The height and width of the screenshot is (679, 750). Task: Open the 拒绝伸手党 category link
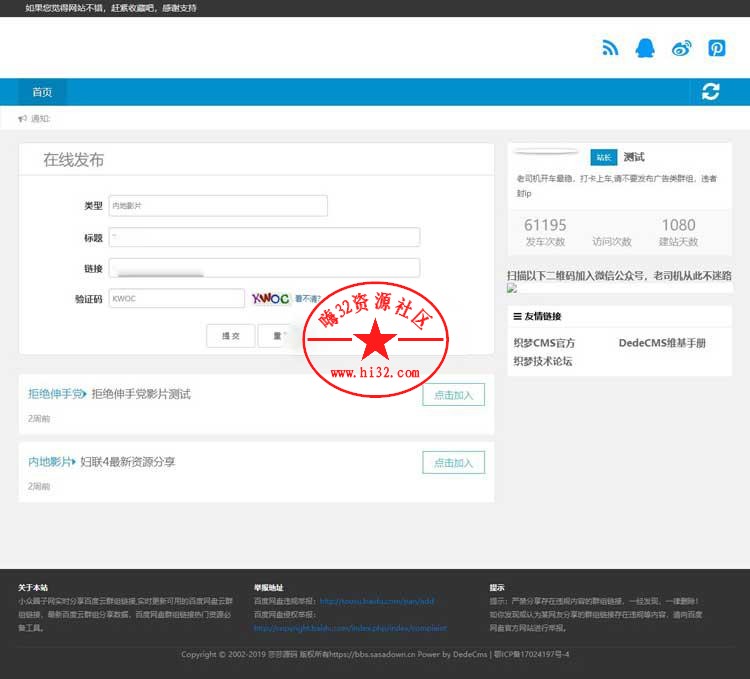click(56, 394)
